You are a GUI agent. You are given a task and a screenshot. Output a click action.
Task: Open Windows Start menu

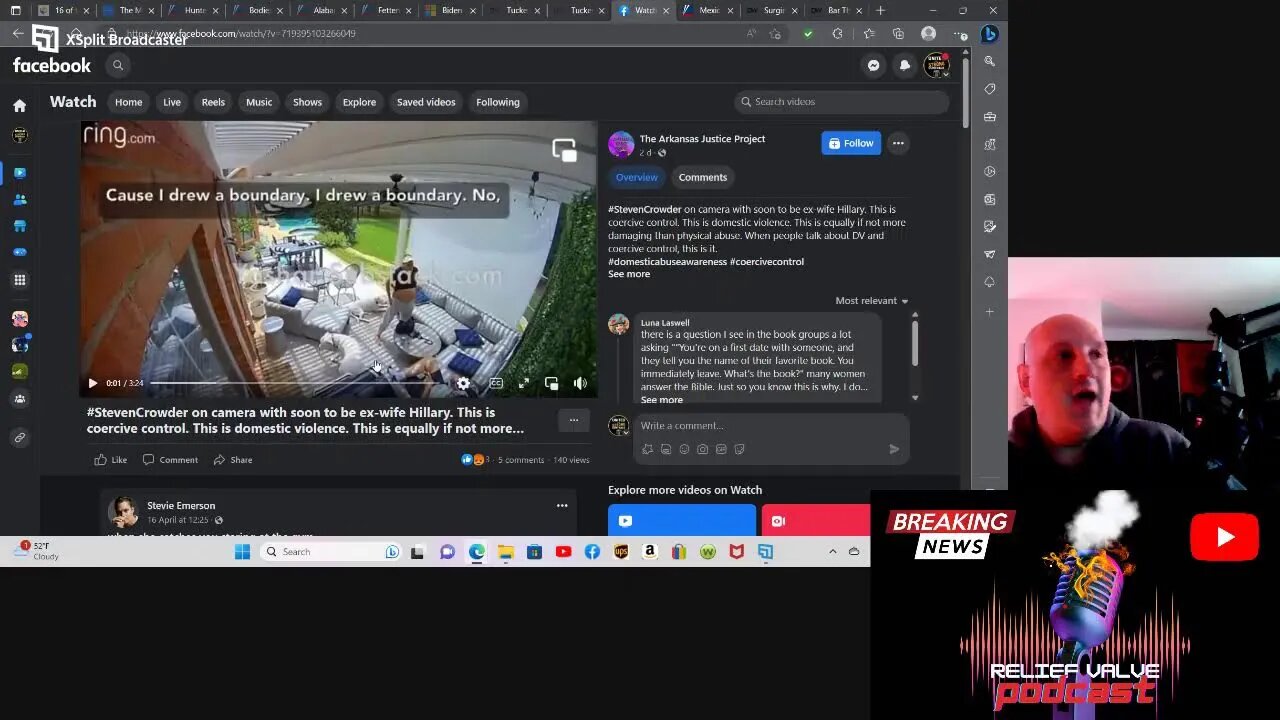tap(242, 552)
